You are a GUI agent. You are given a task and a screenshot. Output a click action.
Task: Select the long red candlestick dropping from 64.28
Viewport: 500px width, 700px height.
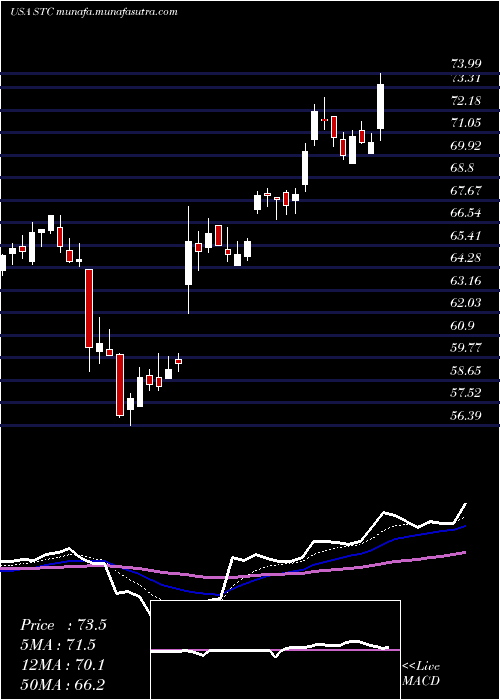click(x=89, y=308)
